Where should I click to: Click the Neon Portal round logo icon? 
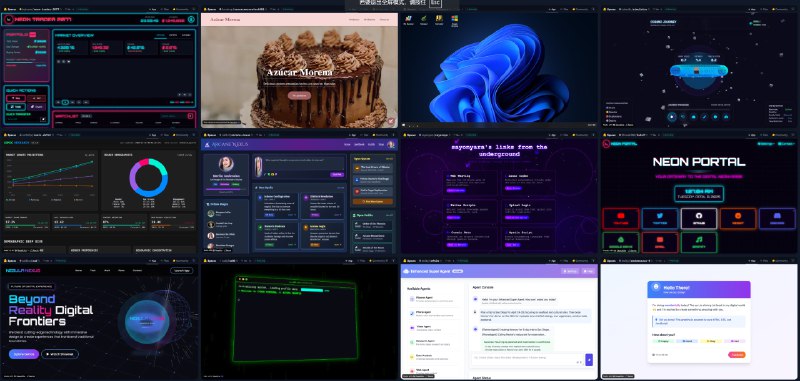606,144
